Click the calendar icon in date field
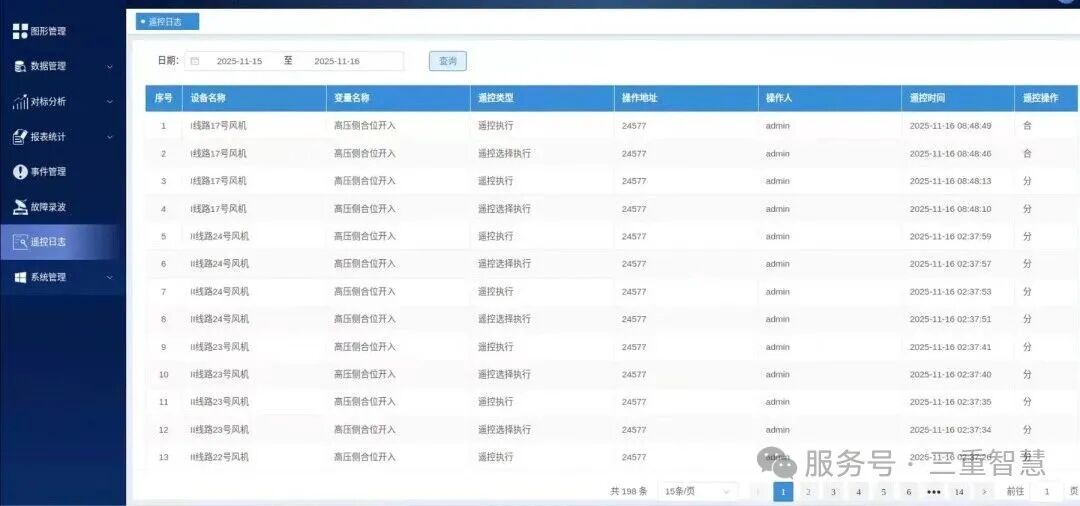The width and height of the screenshot is (1080, 506). click(195, 61)
